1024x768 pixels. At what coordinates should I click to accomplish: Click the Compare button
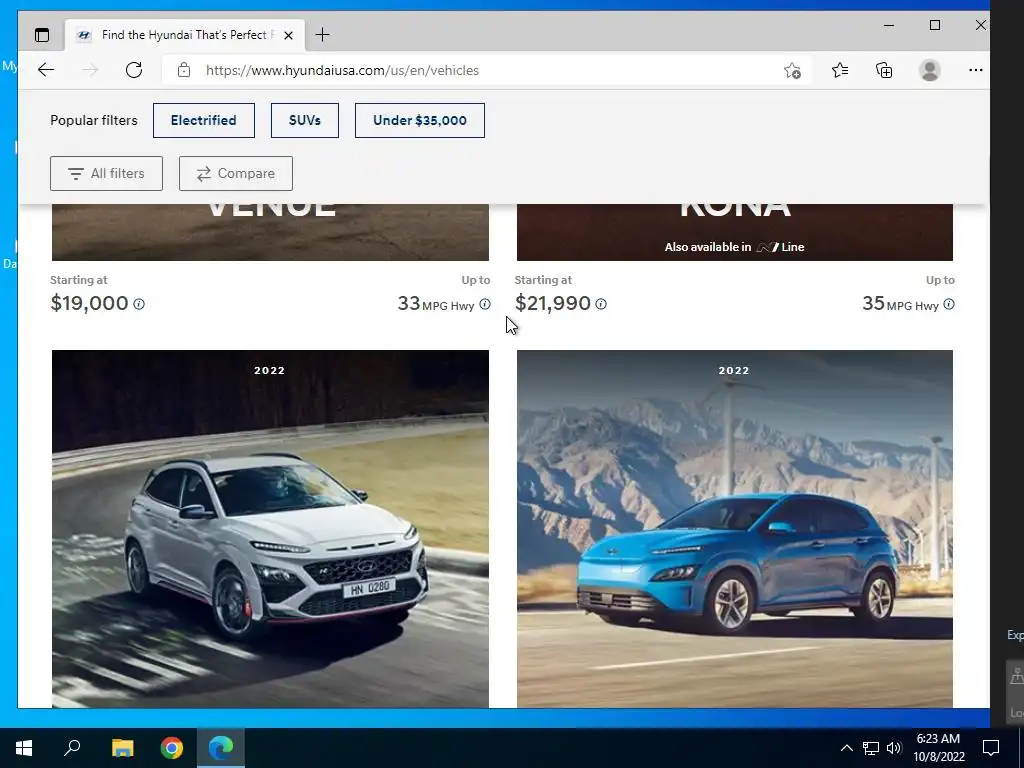236,174
